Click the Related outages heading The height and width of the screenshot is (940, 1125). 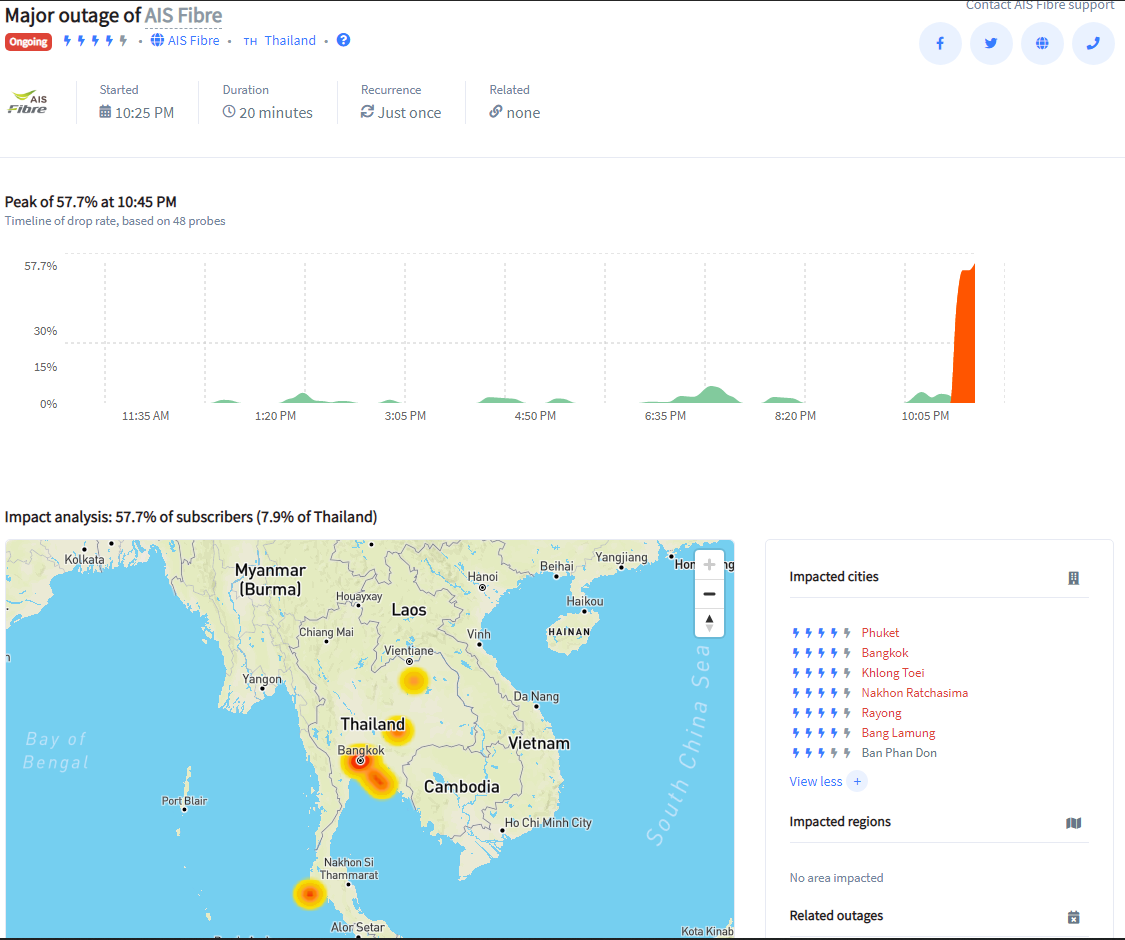[836, 916]
